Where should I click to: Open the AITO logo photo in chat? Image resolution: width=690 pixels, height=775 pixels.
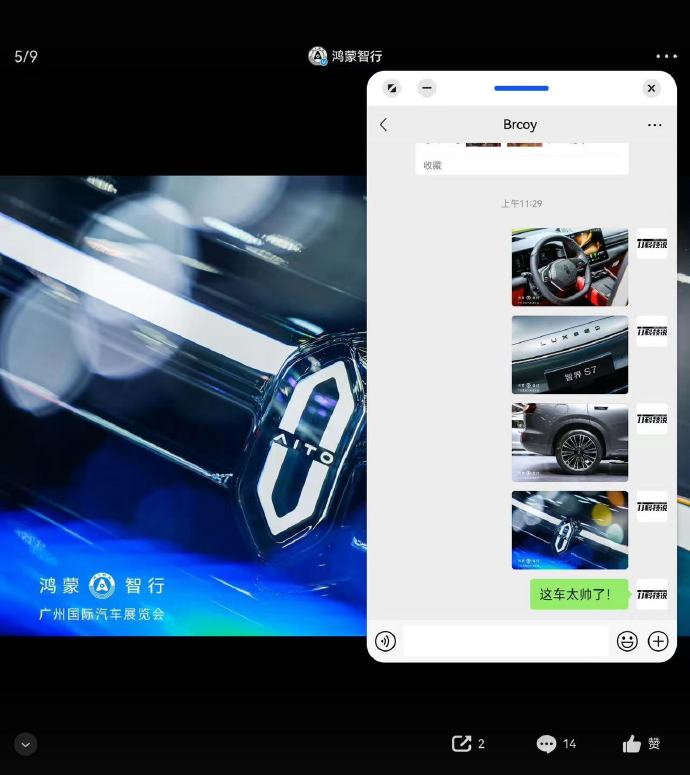(x=570, y=530)
